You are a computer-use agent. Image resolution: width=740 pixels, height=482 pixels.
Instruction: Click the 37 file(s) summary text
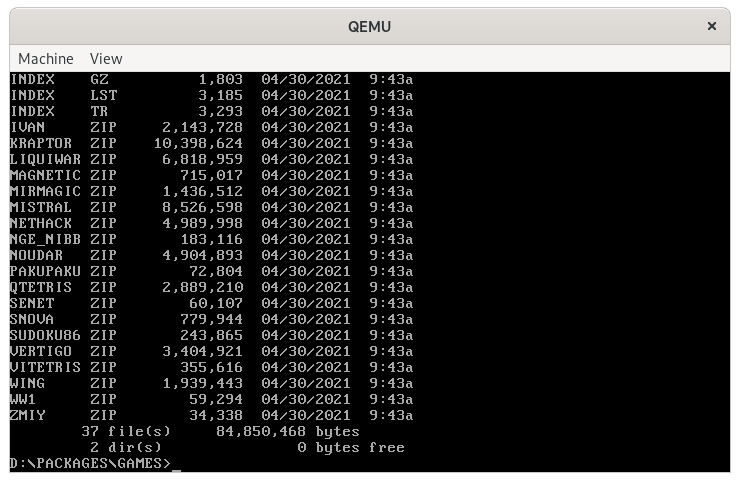[126, 431]
